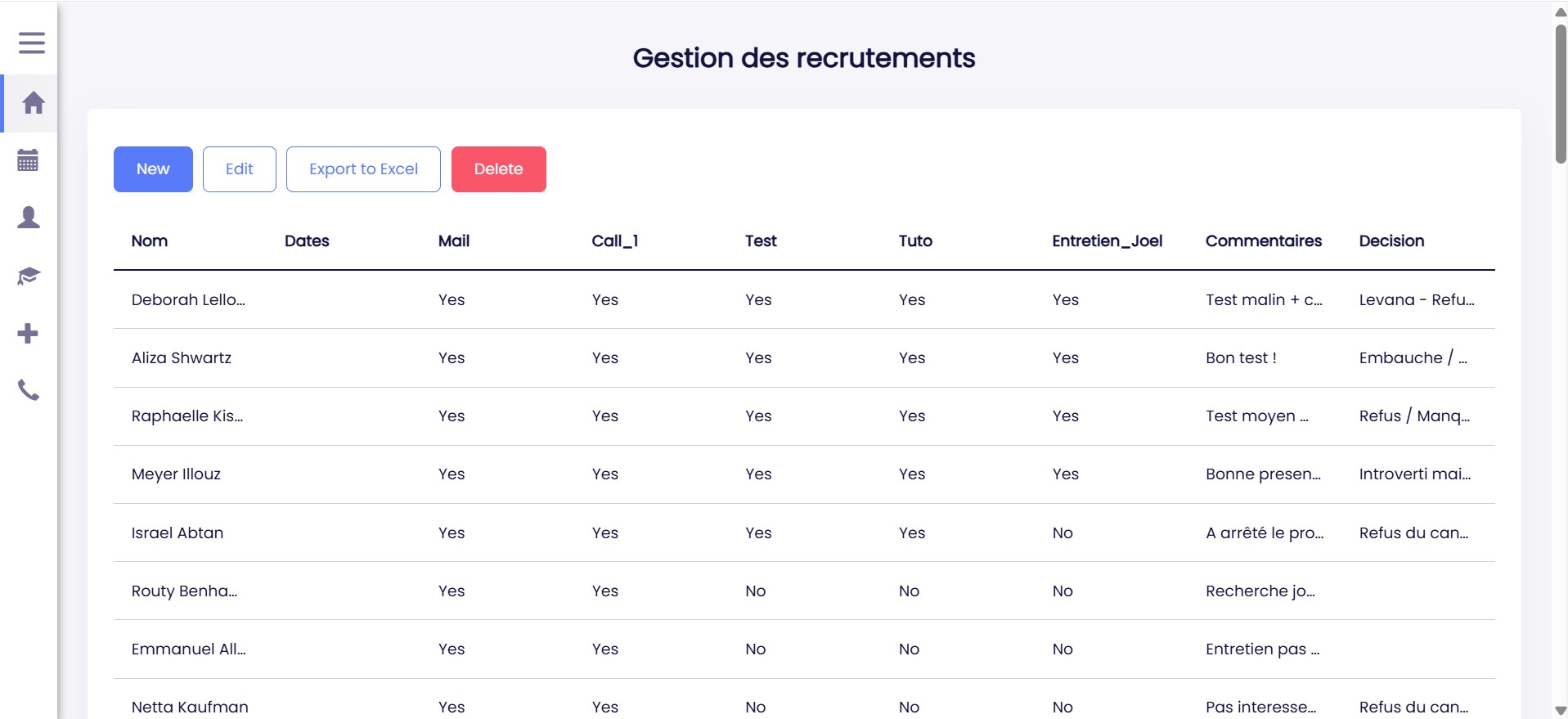This screenshot has height=719, width=1568.
Task: Click the vertical scrollbar thumb
Action: 1561,94
